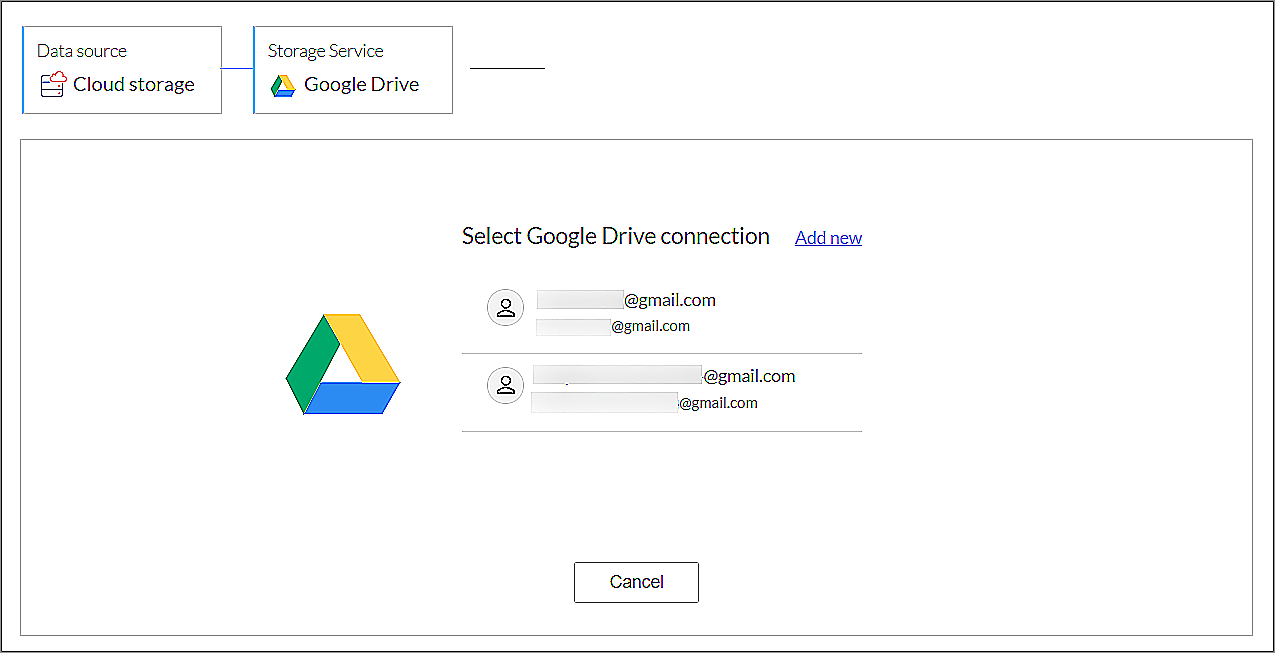Viewport: 1275px width, 653px height.
Task: Select the second Gmail account avatar icon
Action: 505,385
